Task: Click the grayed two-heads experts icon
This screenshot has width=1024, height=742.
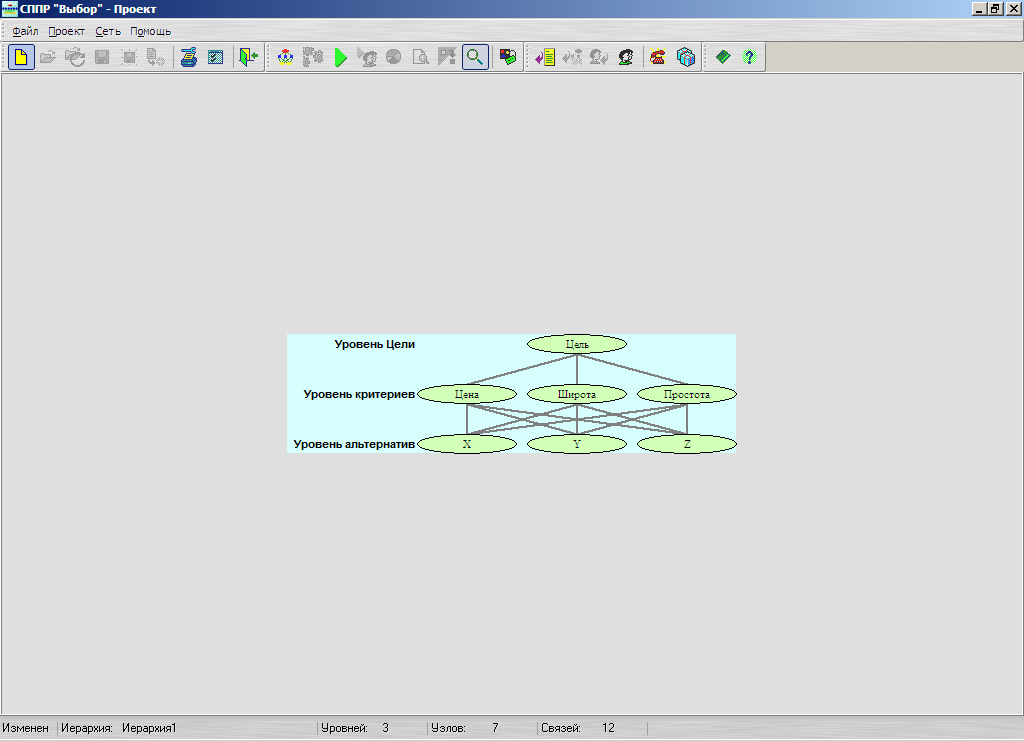Action: coord(599,57)
